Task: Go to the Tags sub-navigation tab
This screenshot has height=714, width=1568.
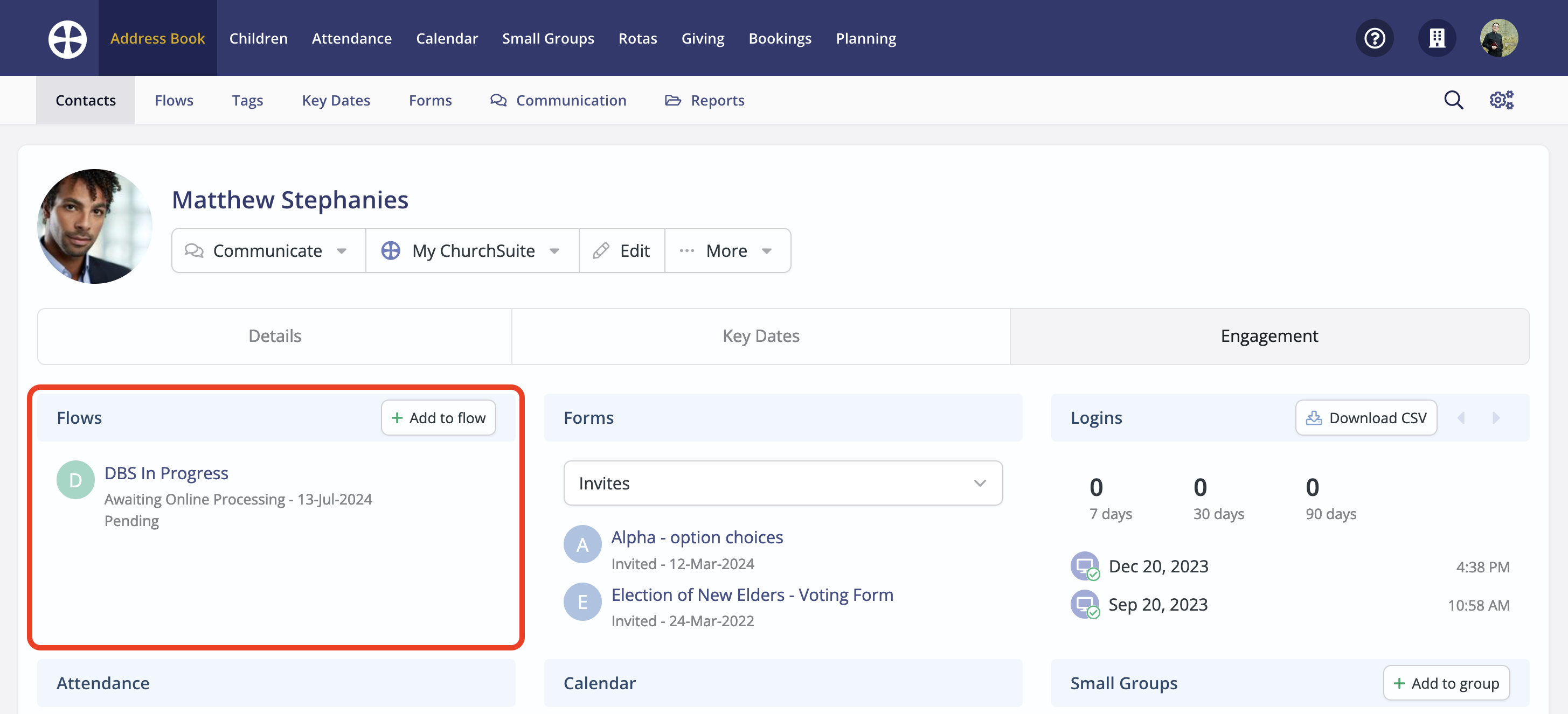Action: [248, 100]
